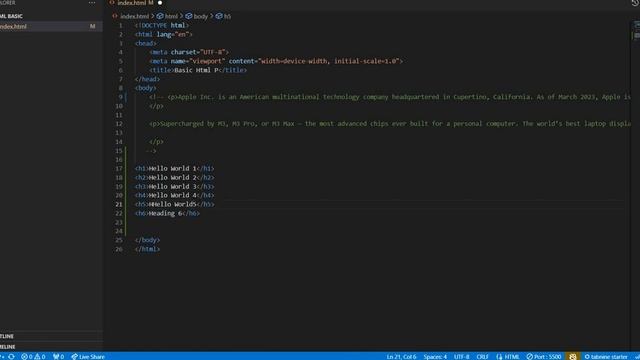Click the Hello World 2 h2 line

coord(174,177)
